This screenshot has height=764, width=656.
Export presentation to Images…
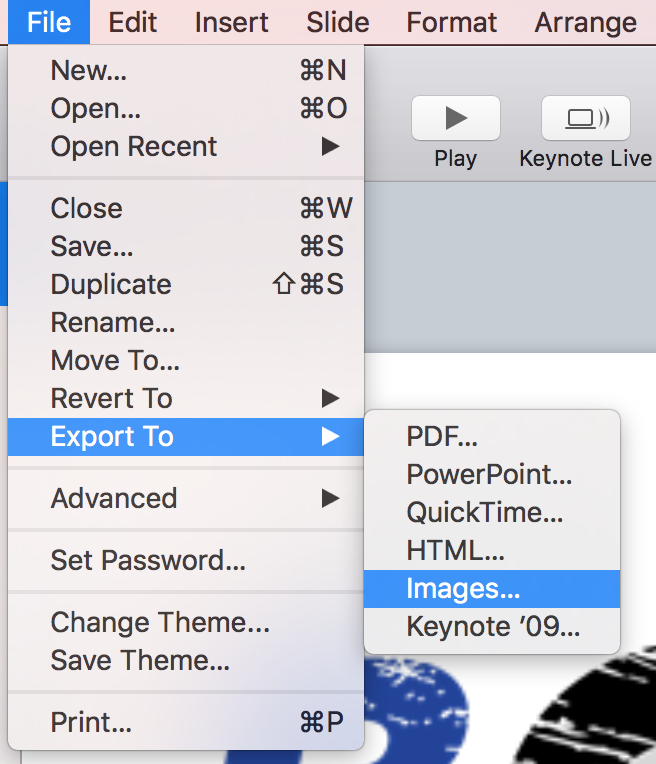click(x=492, y=589)
